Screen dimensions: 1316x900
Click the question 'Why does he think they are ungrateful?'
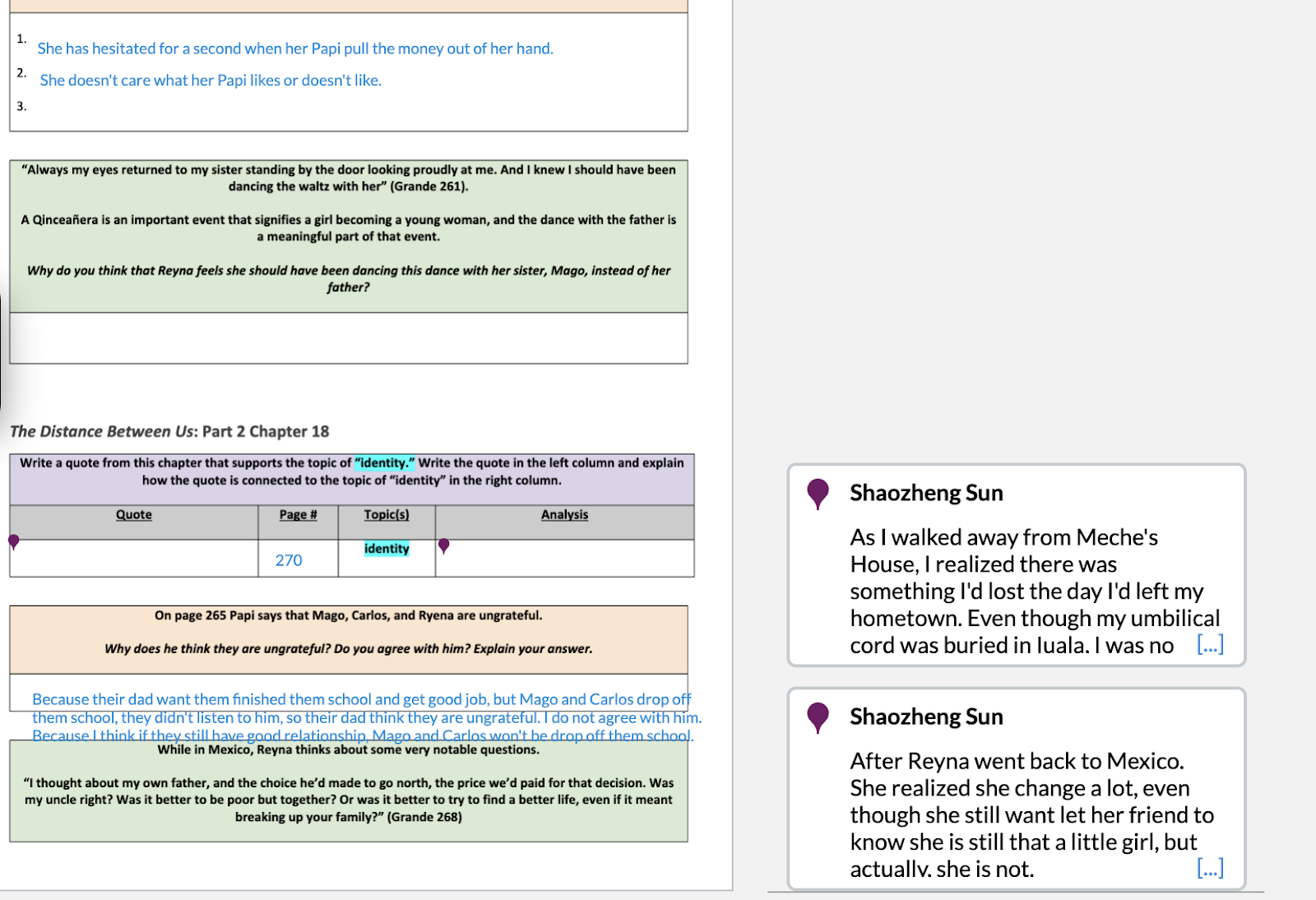[x=349, y=649]
